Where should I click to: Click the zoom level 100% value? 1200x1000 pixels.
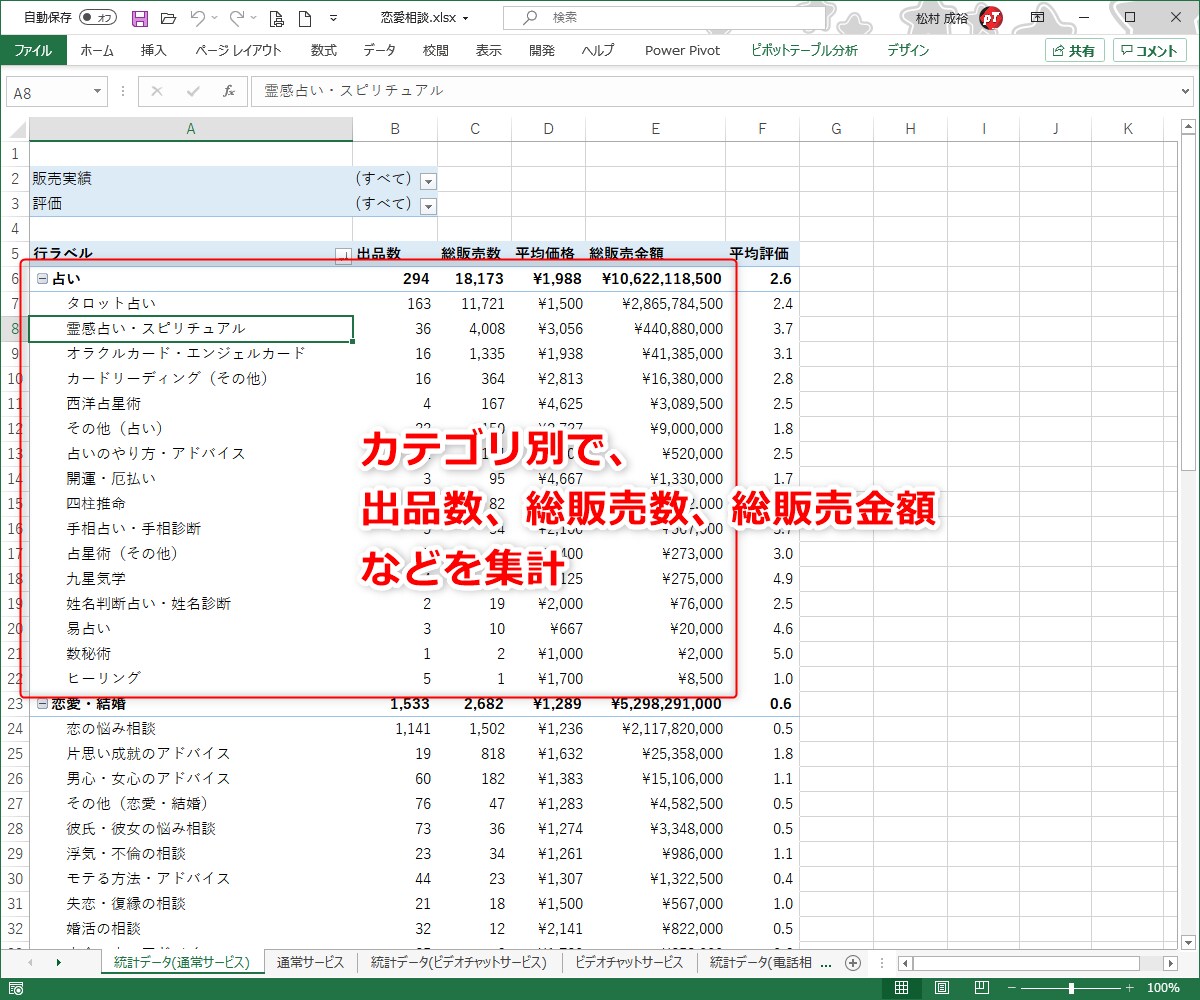(x=1163, y=988)
